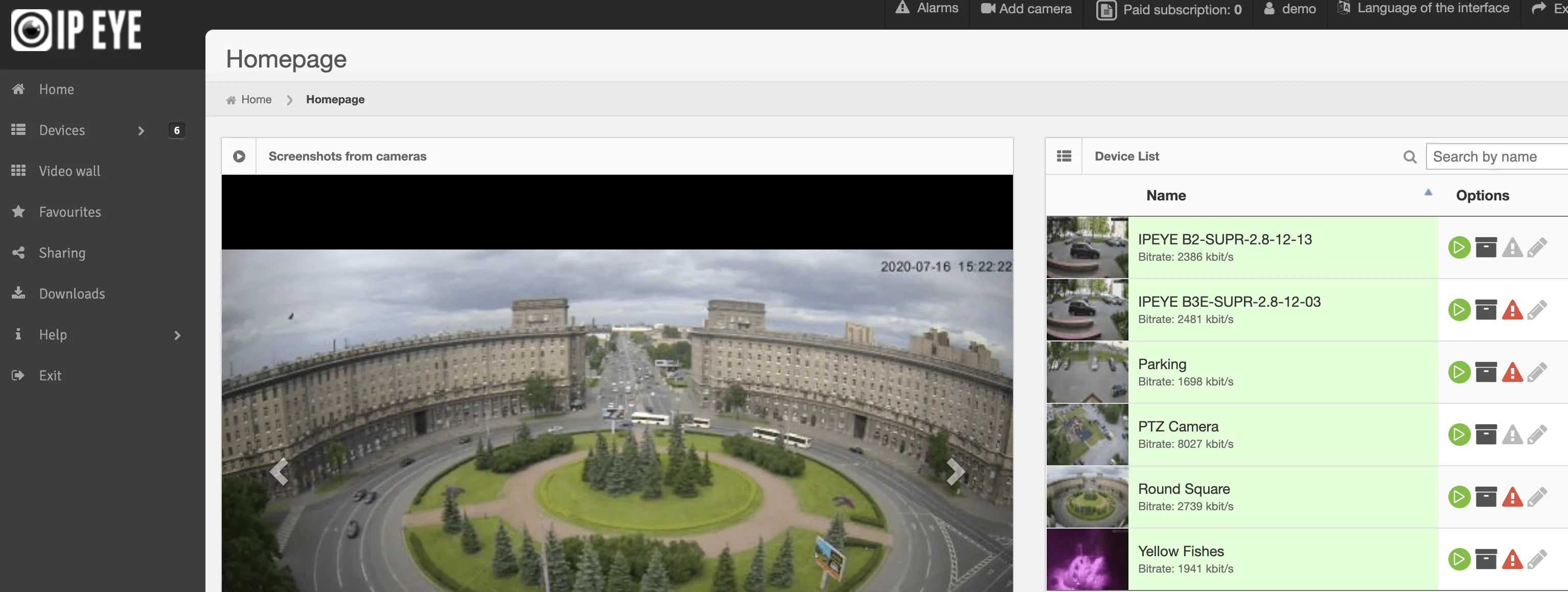
Task: Sort devices by Name column
Action: point(1166,195)
